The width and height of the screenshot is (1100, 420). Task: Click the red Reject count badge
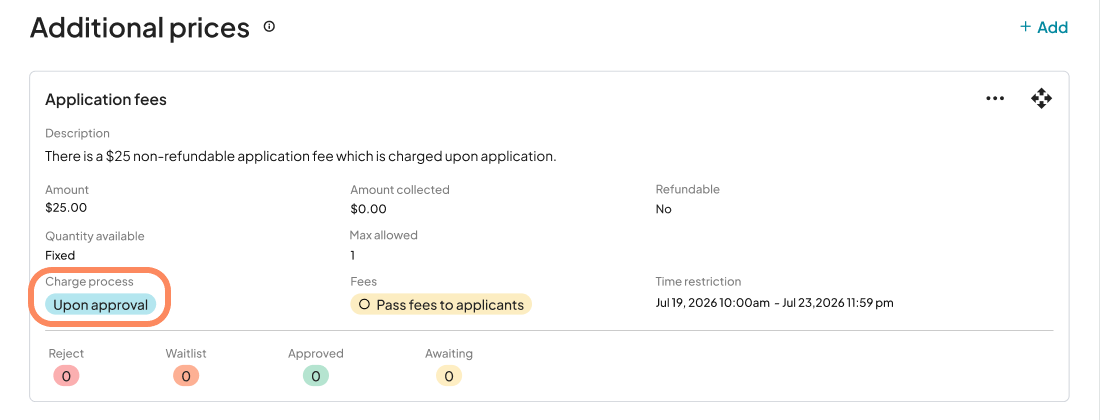coord(66,376)
